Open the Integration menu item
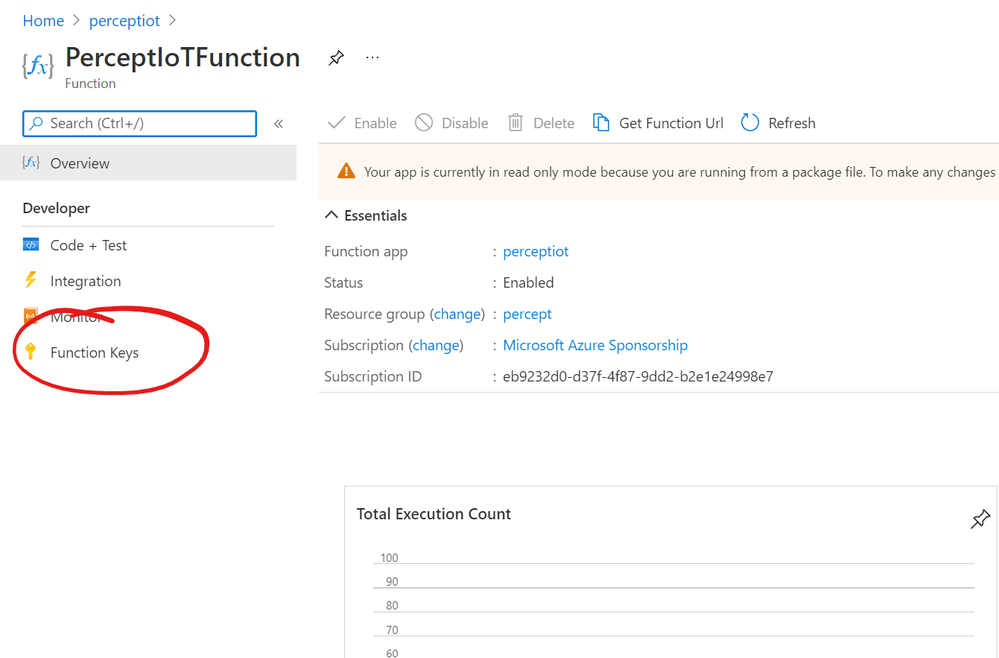 pyautogui.click(x=85, y=281)
